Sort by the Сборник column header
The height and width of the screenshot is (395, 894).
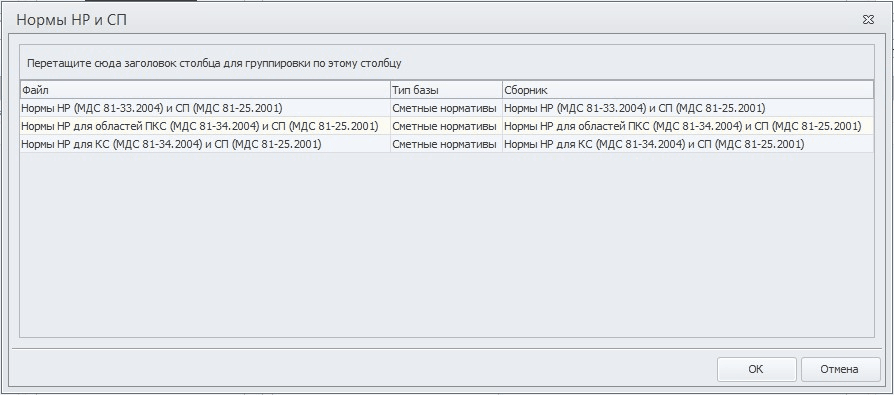[x=688, y=90]
